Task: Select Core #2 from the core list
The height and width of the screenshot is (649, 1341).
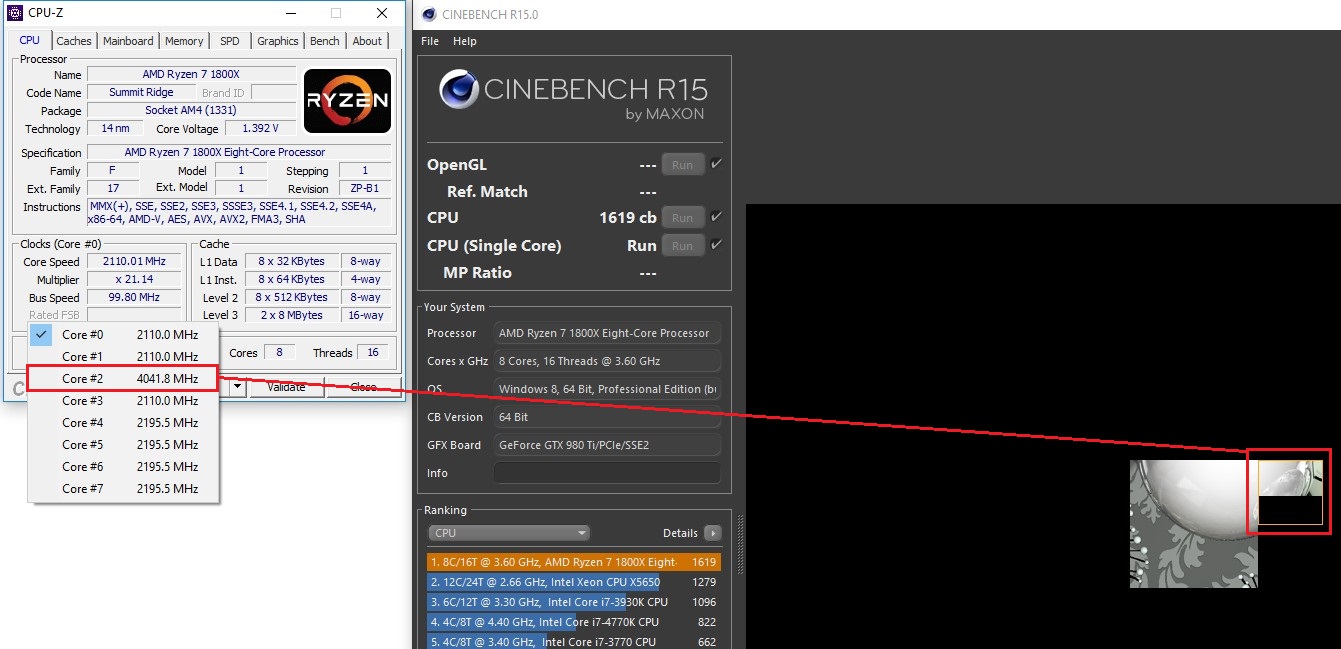Action: tap(122, 379)
